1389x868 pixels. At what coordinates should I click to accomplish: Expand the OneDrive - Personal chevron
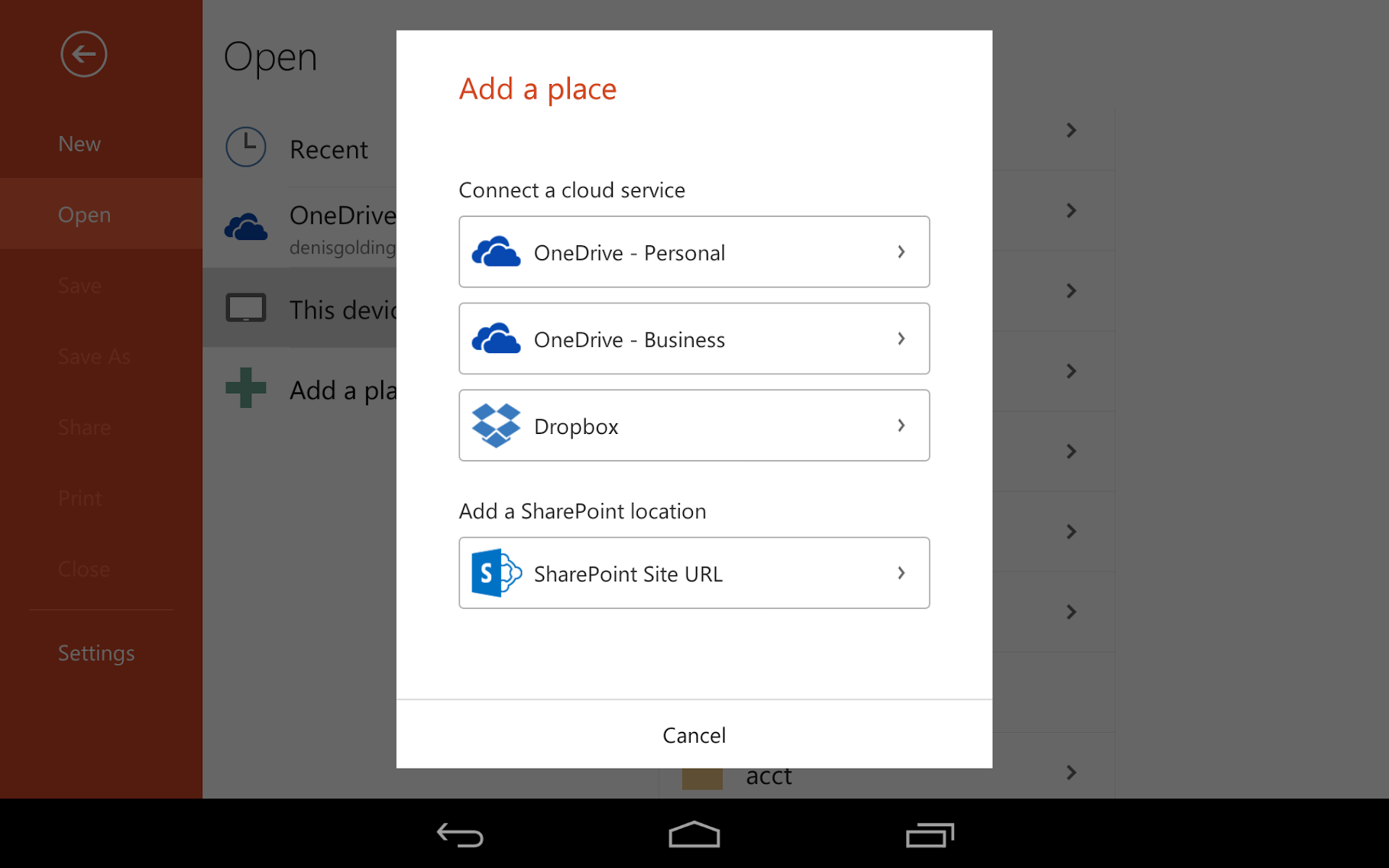902,252
